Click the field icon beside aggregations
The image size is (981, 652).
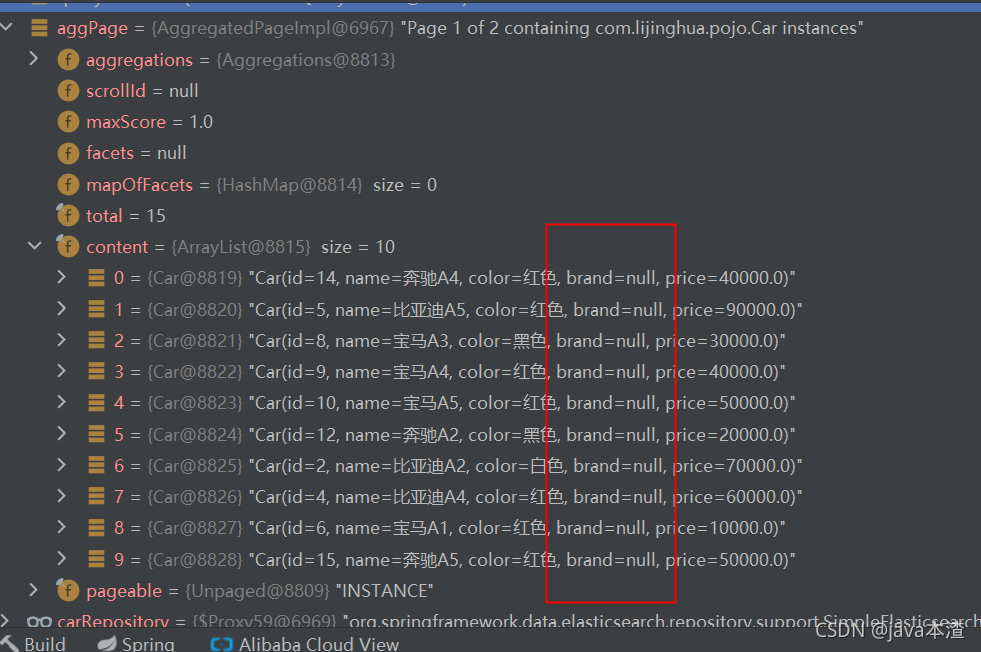click(68, 60)
